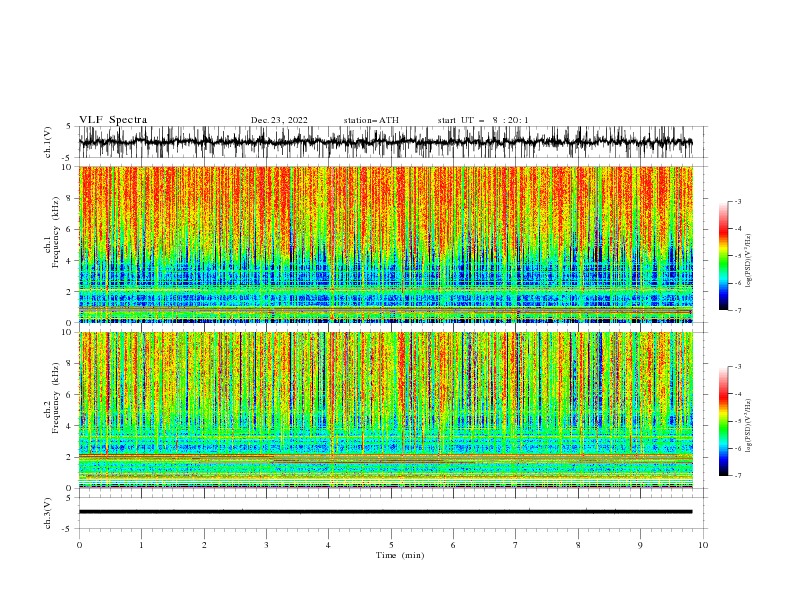This screenshot has width=792, height=612.
Task: Click ch.2 frequency tick label '6'
Action: [70, 395]
